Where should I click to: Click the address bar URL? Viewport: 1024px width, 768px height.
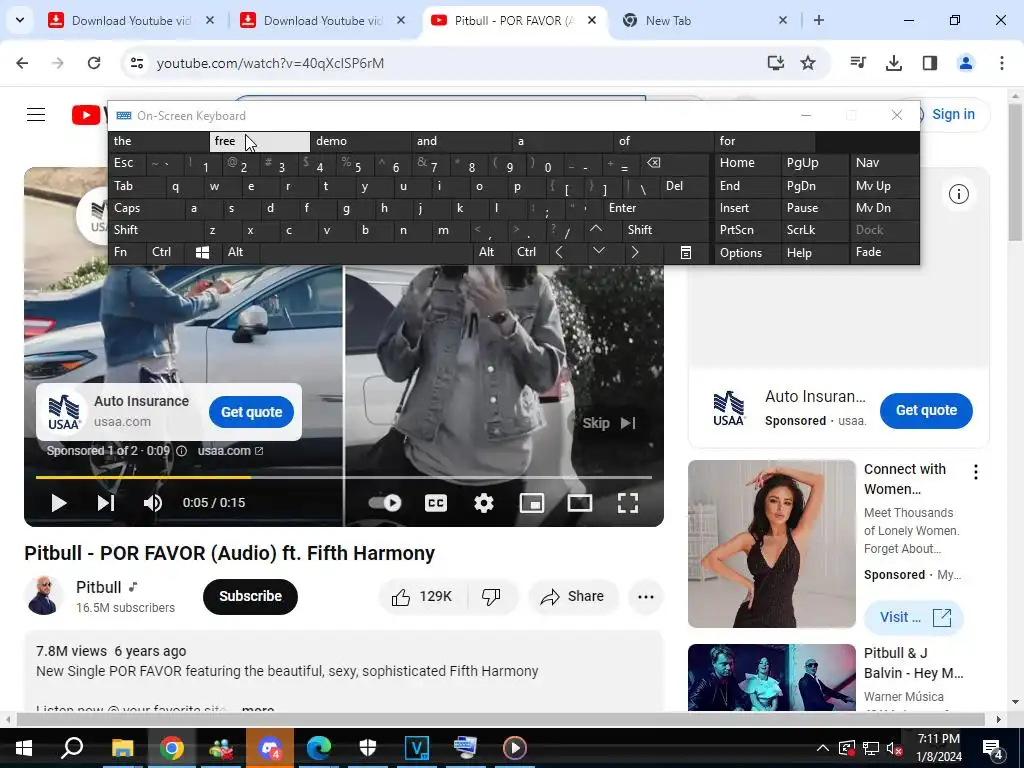270,63
